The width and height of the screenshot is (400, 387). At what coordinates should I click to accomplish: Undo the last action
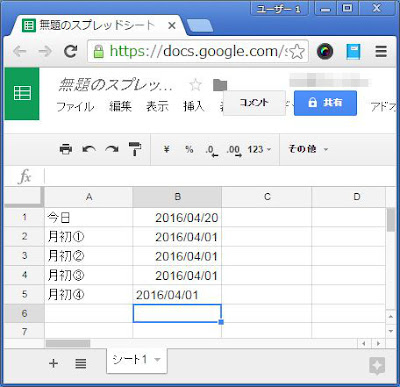[x=89, y=149]
